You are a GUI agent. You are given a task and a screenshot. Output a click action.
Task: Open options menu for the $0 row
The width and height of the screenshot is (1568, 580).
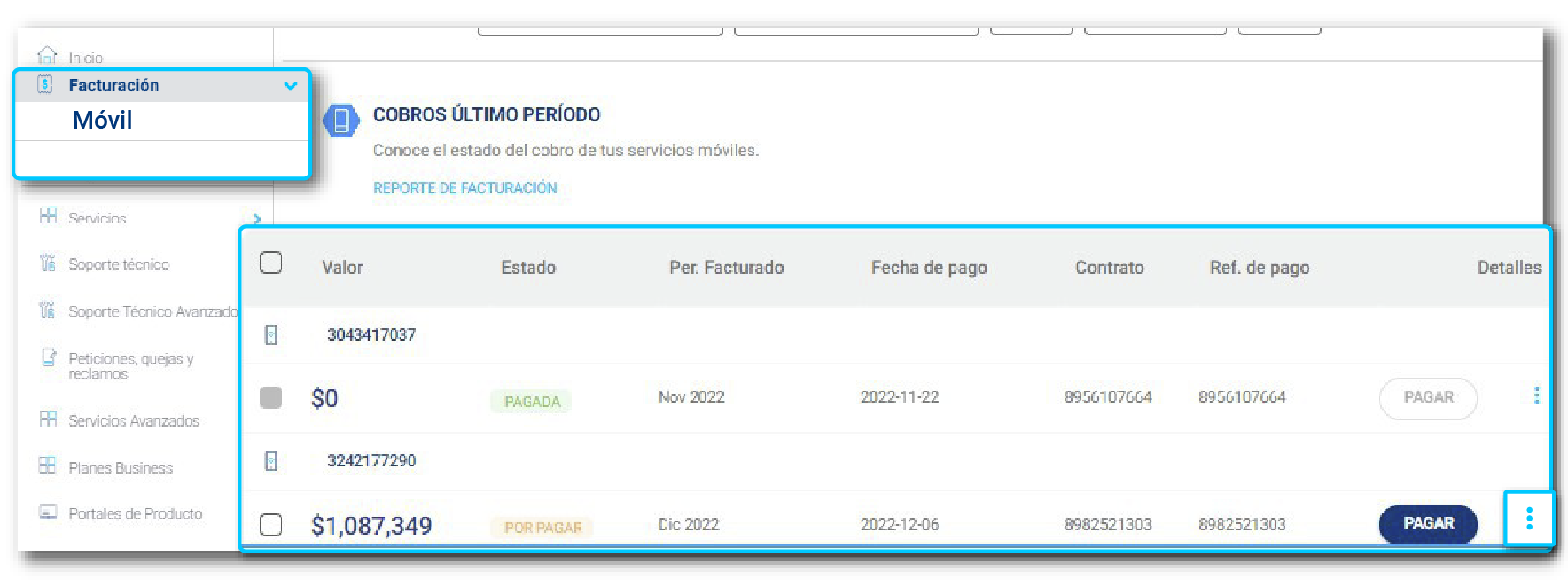[1536, 396]
